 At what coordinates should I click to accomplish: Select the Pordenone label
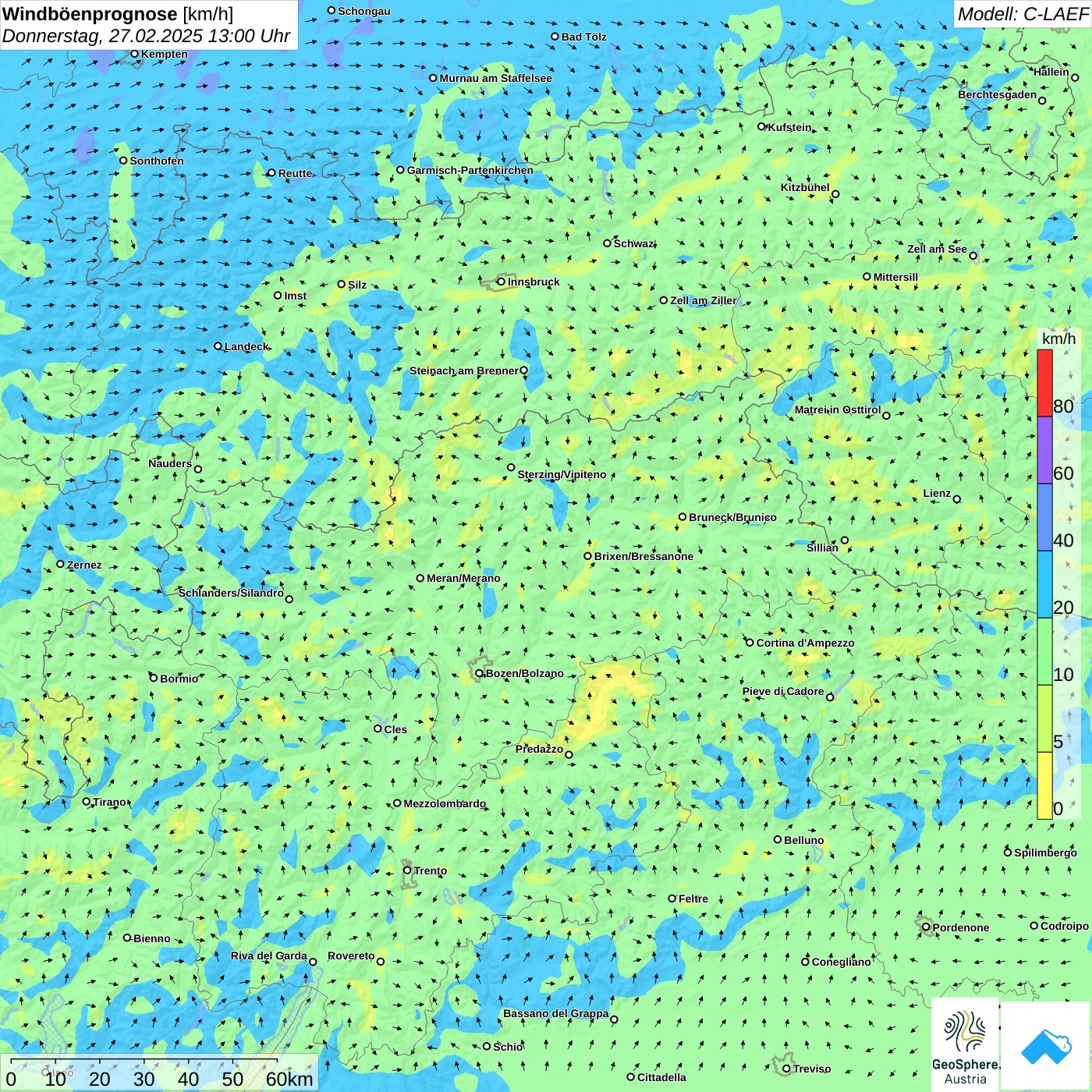point(961,927)
